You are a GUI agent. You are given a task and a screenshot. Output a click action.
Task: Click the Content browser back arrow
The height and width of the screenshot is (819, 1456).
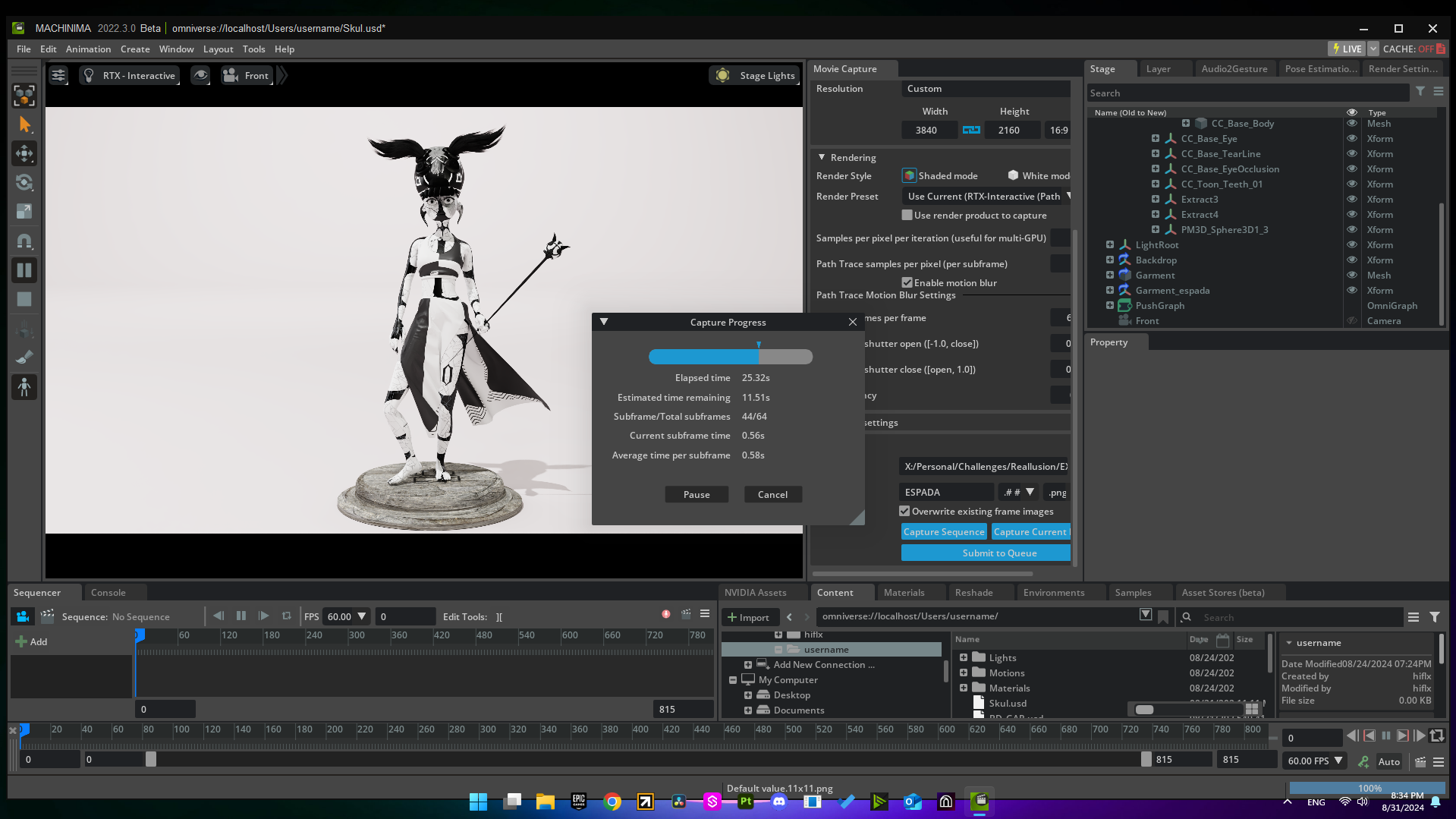[x=790, y=617]
